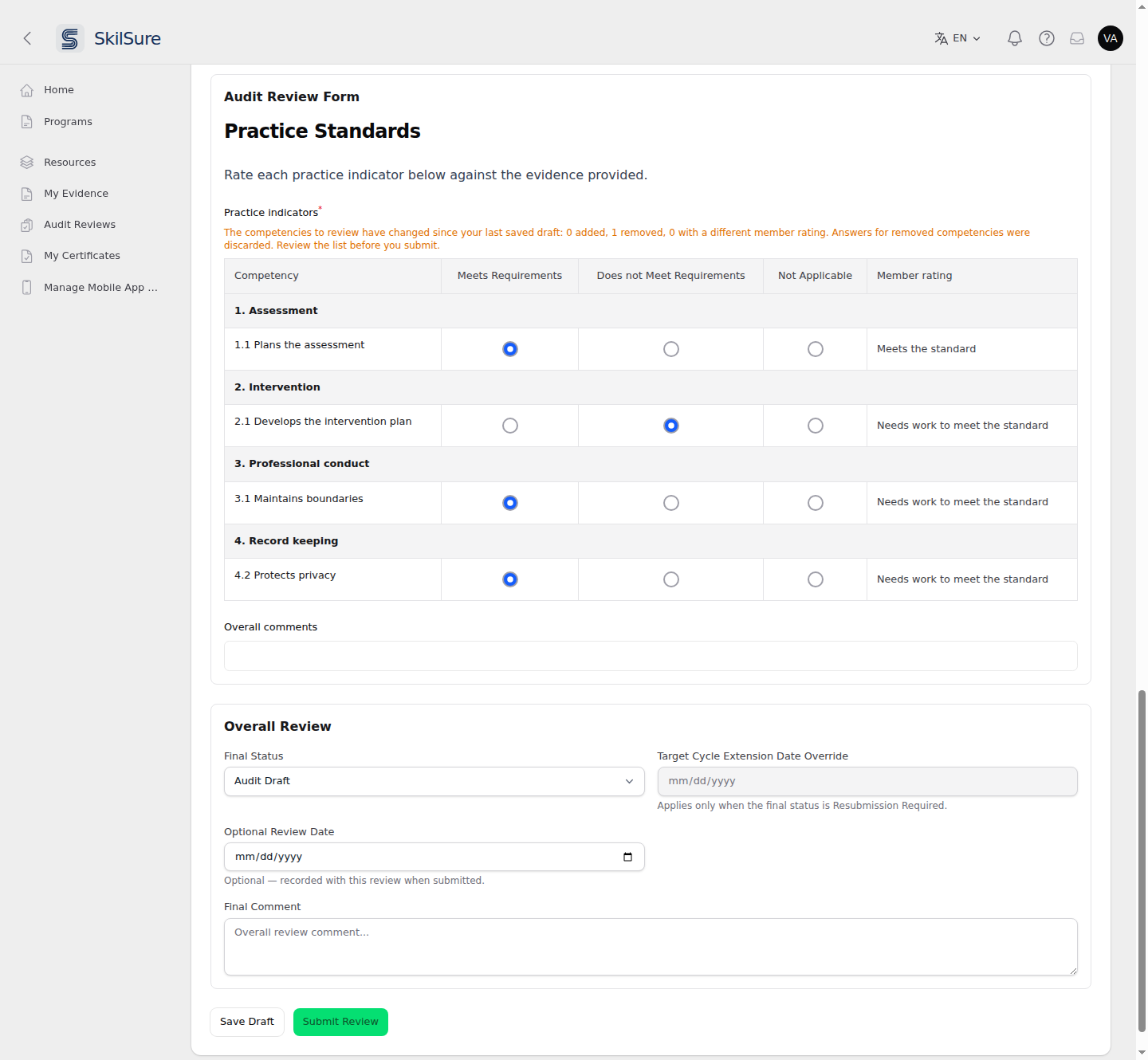
Task: Select Does not Meet for 3.1 Maintains boundaries
Action: pyautogui.click(x=671, y=503)
